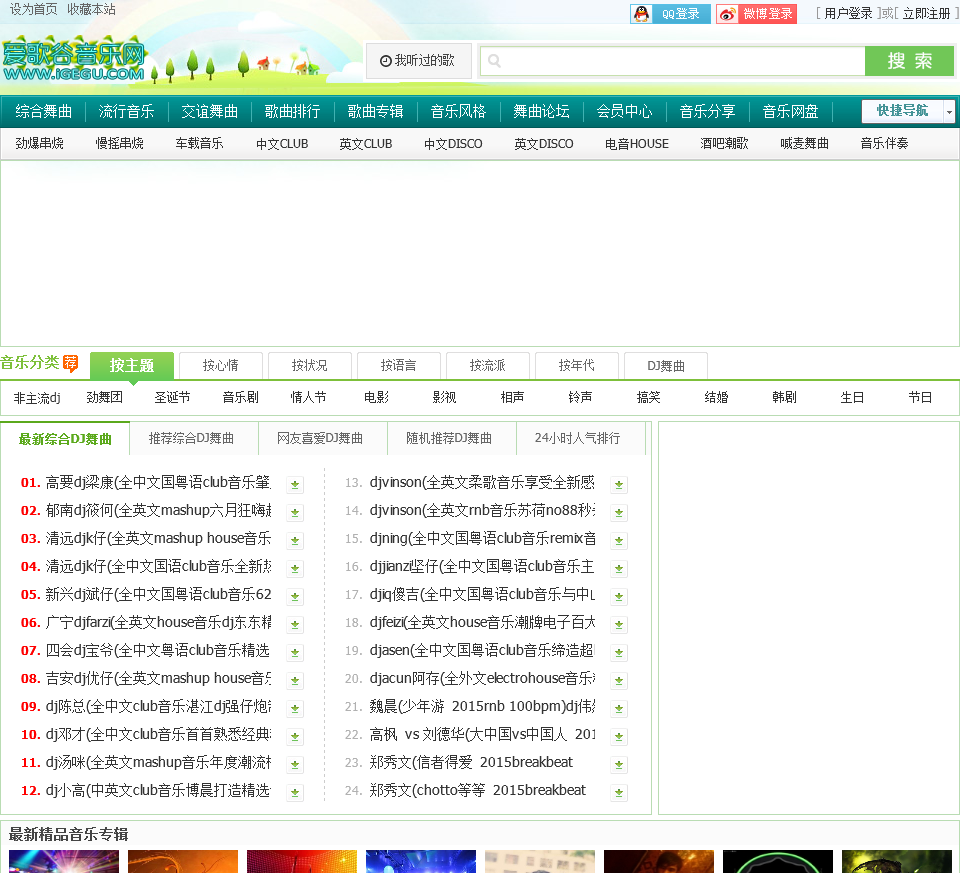960x873 pixels.
Task: Open 情人节 theme
Action: click(309, 397)
